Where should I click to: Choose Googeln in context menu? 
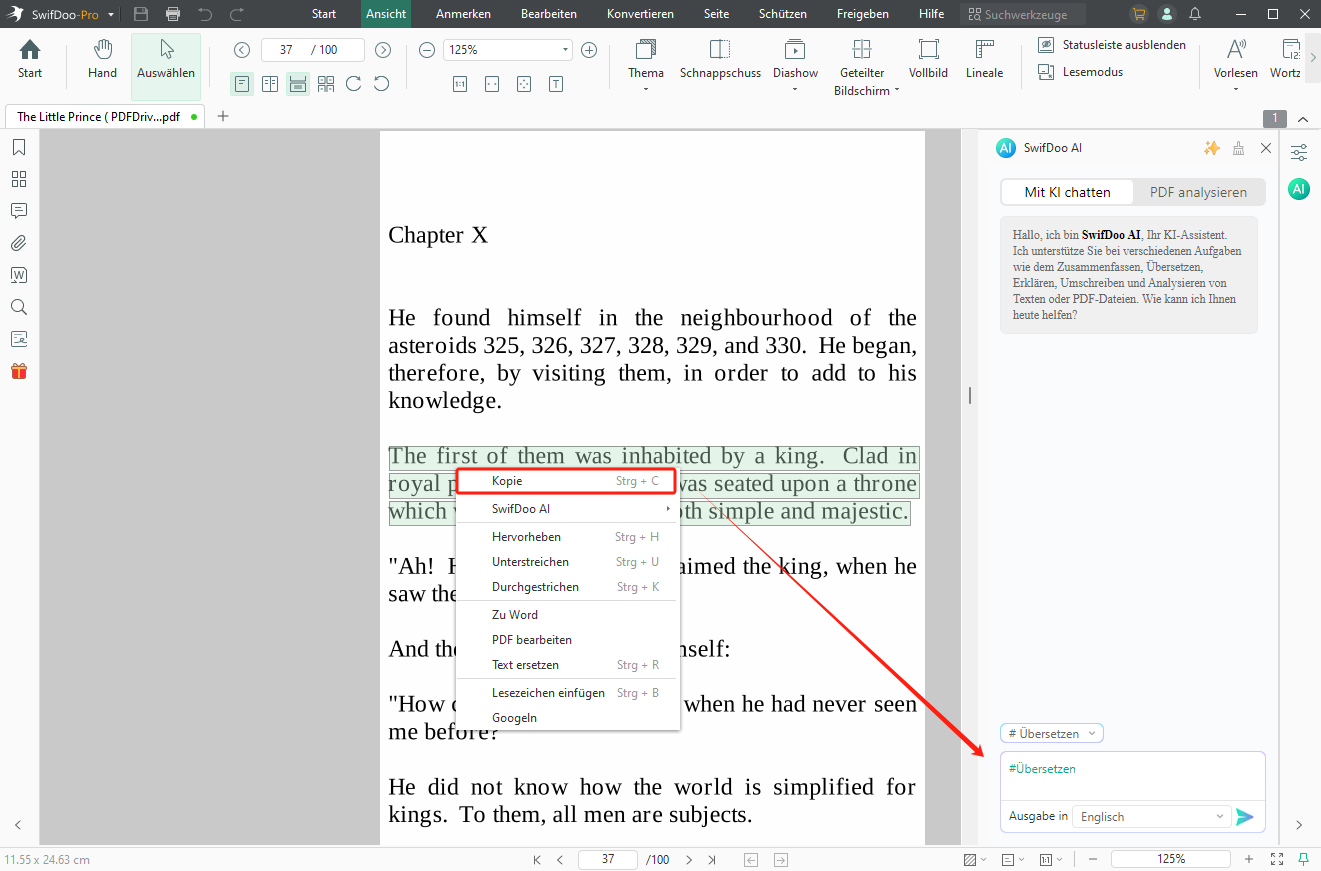(x=567, y=718)
